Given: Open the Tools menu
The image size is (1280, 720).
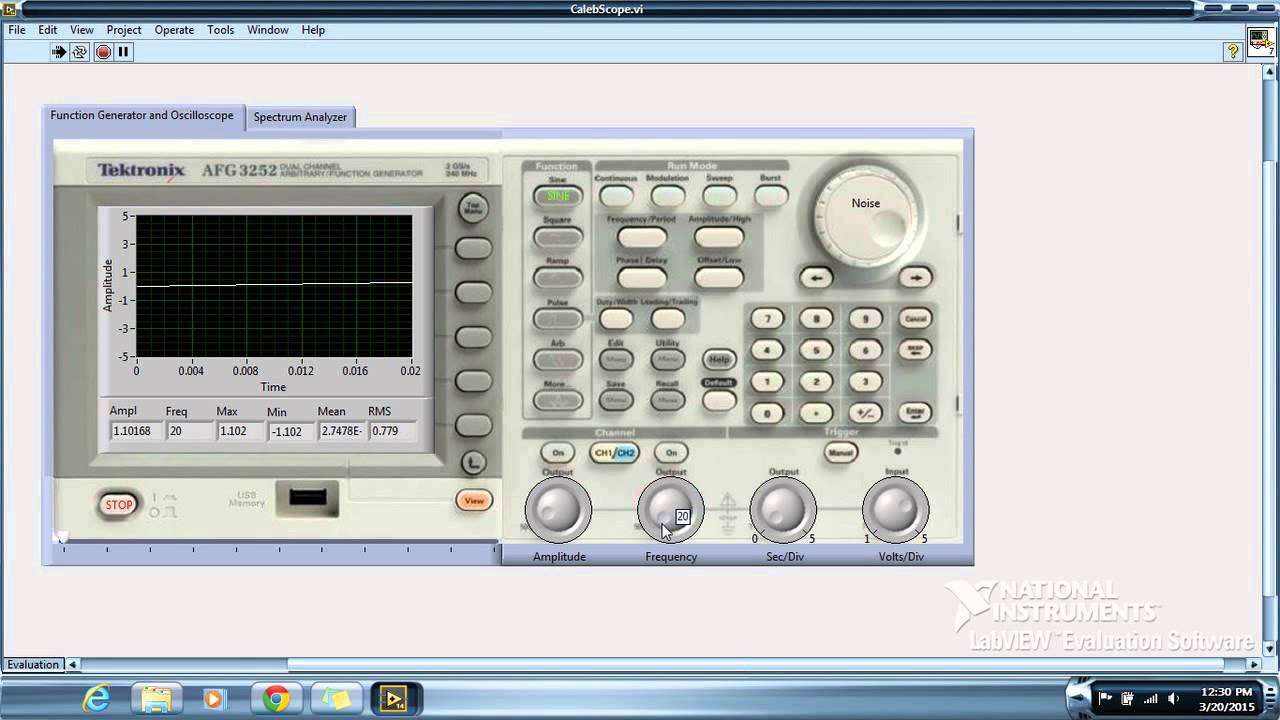Looking at the screenshot, I should click(x=220, y=30).
